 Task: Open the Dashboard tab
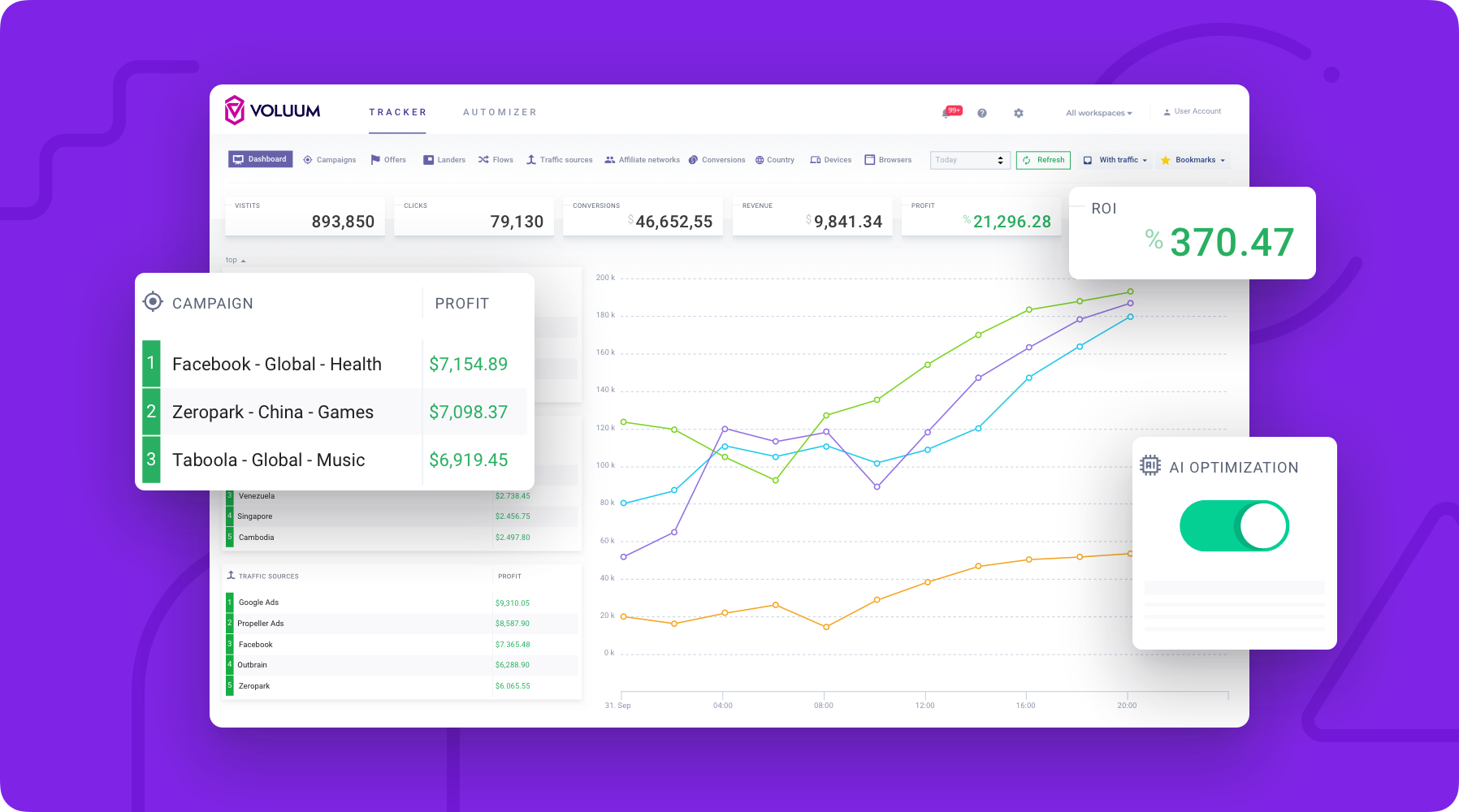point(260,159)
